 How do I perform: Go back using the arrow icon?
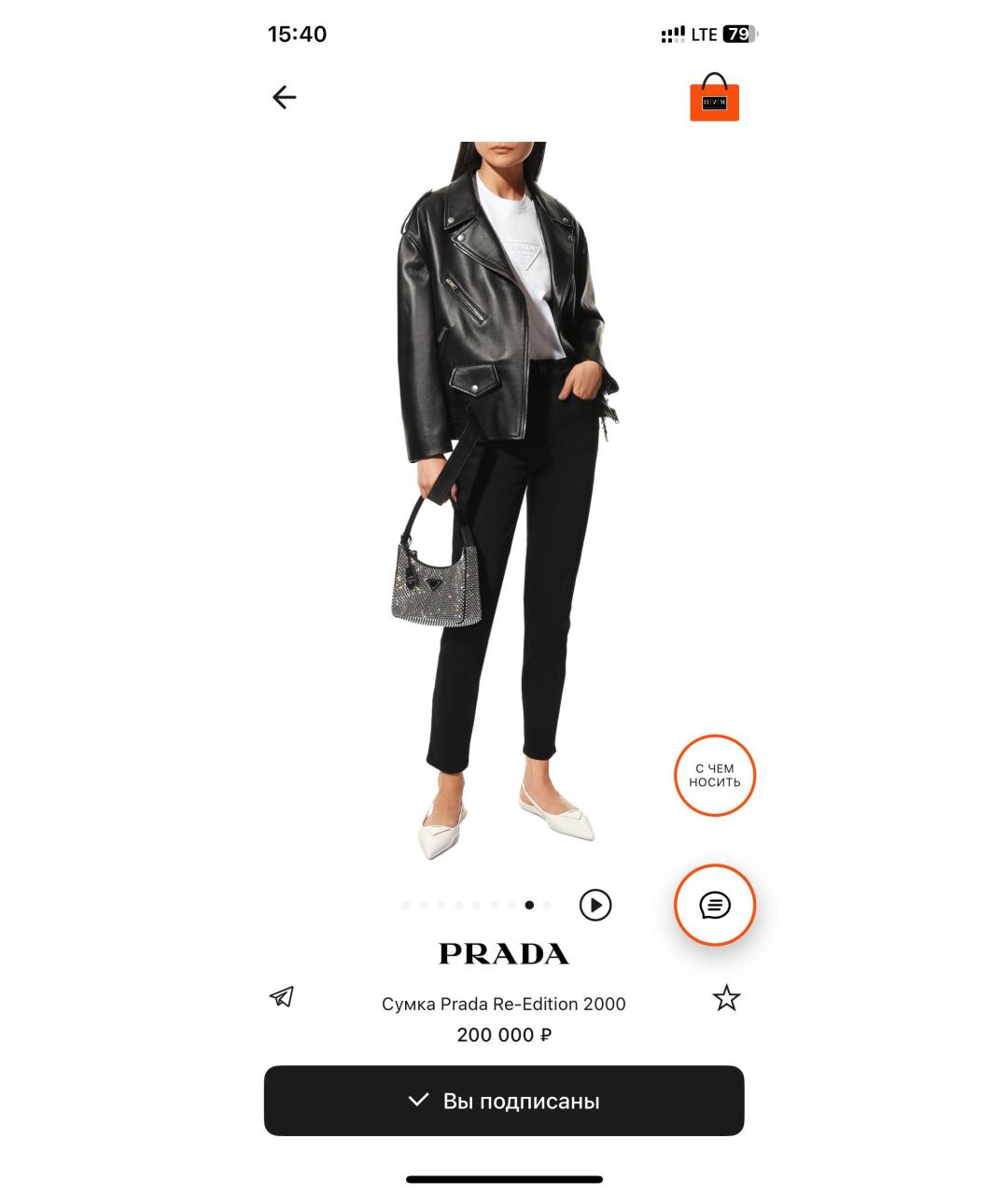(x=284, y=97)
